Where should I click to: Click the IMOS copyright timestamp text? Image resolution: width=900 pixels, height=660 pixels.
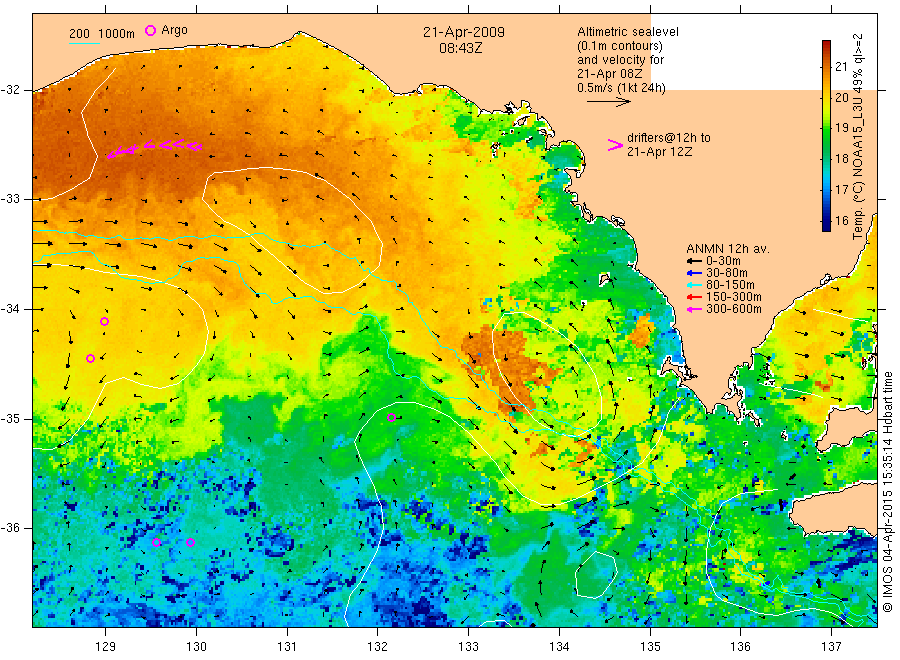tap(887, 492)
